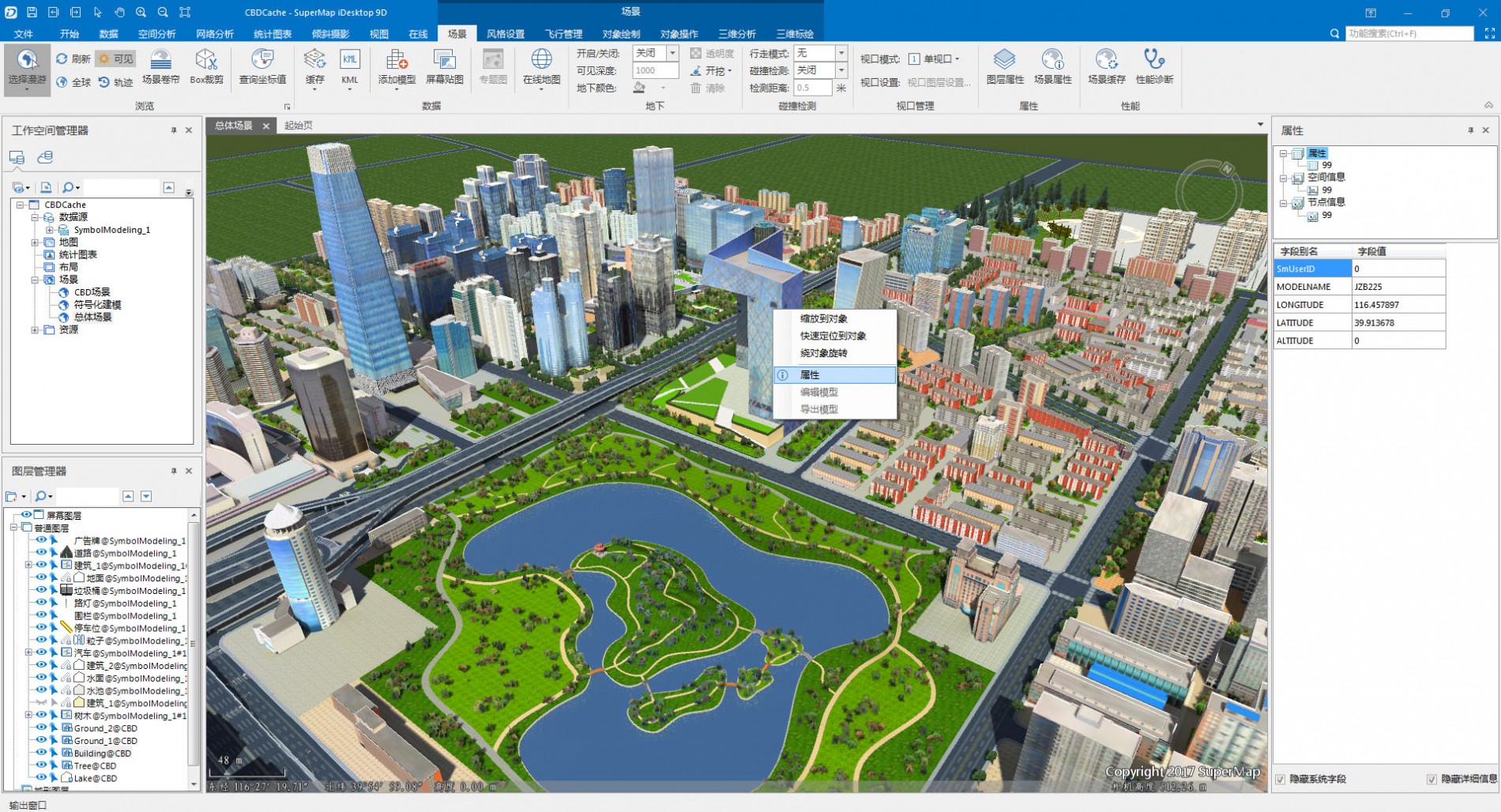Open the 场景卷帘 scene swipe tool
Viewport: 1501px width, 812px height.
(x=160, y=67)
